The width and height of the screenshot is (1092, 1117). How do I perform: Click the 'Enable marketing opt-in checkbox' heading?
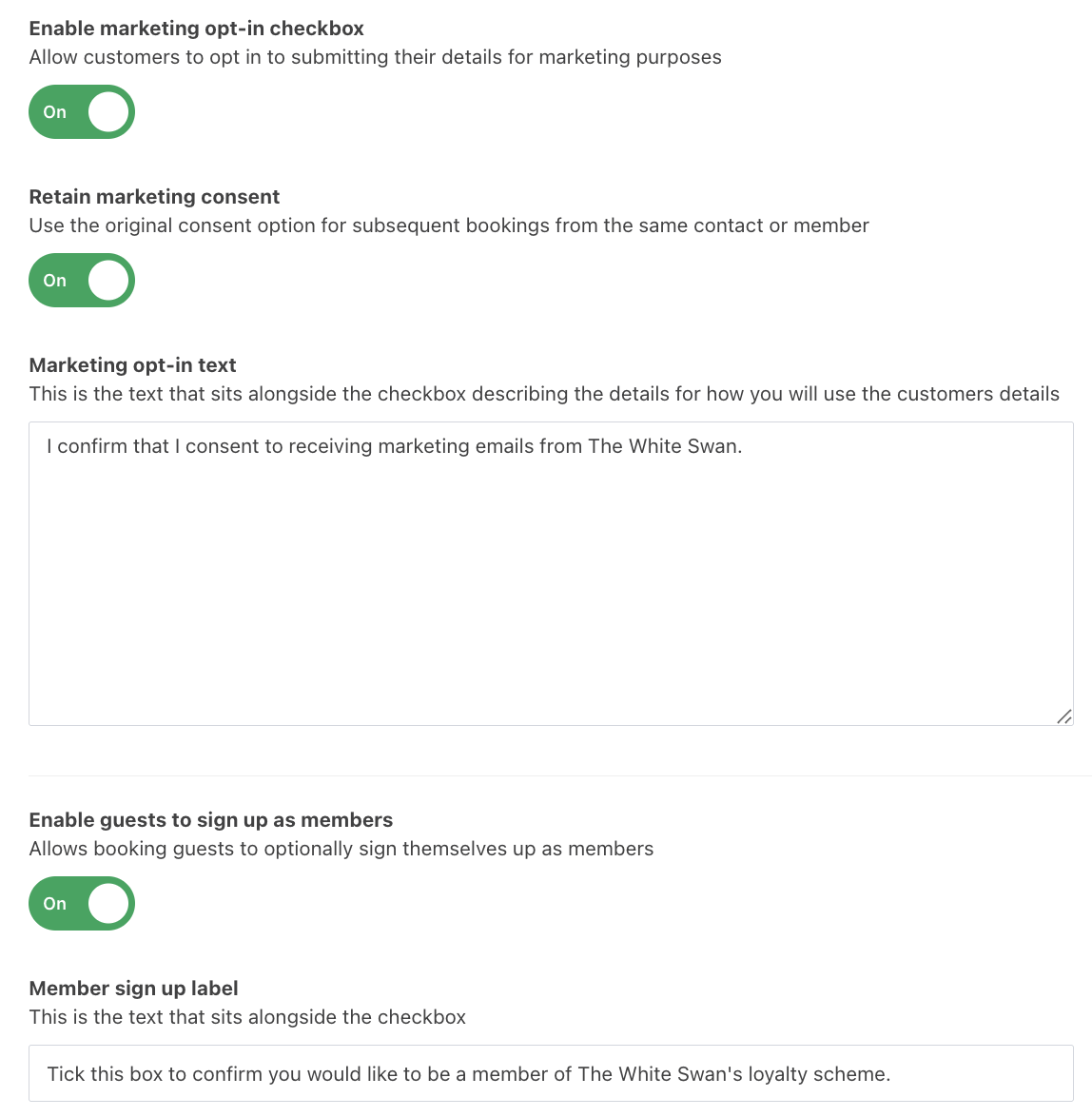point(197,29)
